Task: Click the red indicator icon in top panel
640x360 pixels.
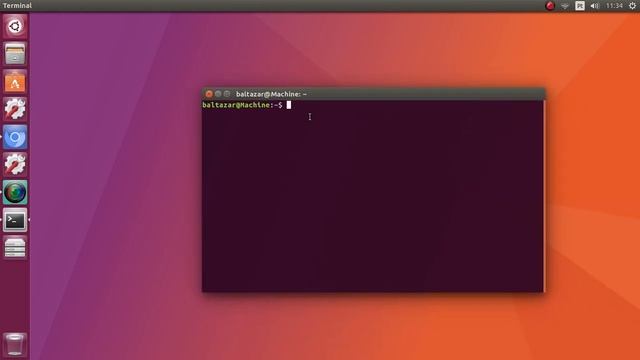Action: 550,6
